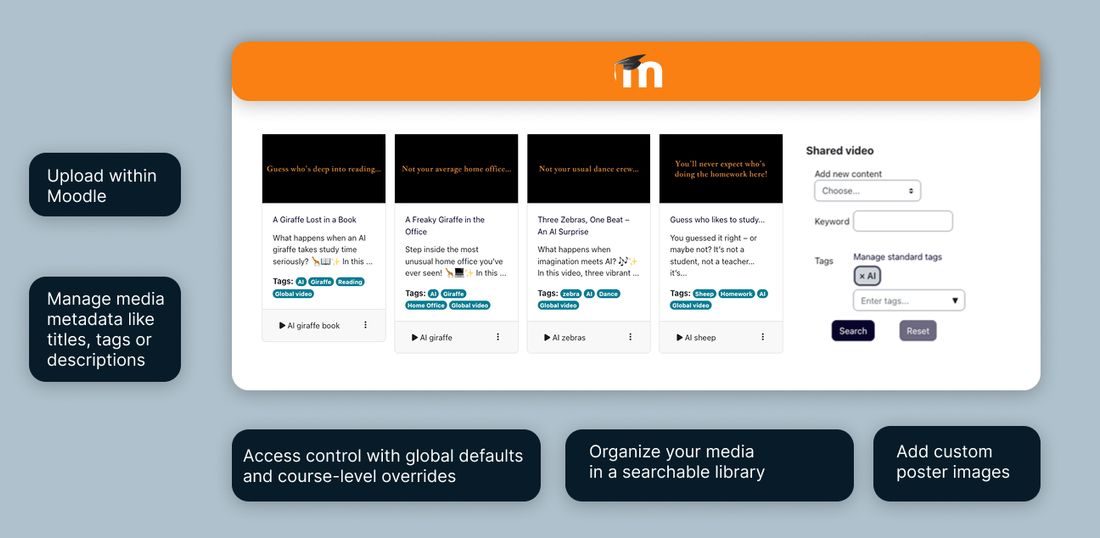Image resolution: width=1100 pixels, height=538 pixels.
Task: Open three-dot menu on AI sheep card
Action: [x=763, y=337]
